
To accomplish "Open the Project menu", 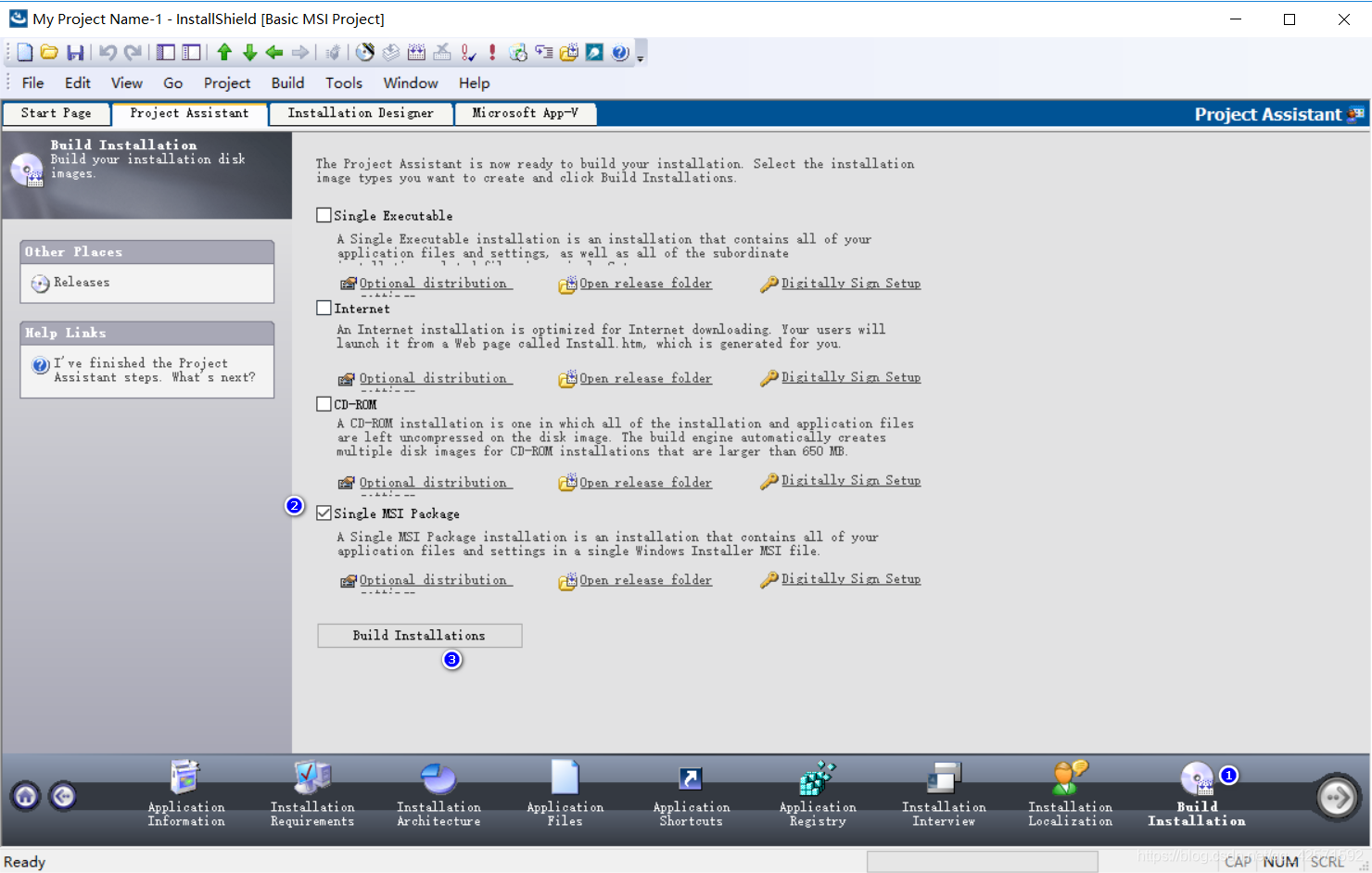I will (227, 82).
